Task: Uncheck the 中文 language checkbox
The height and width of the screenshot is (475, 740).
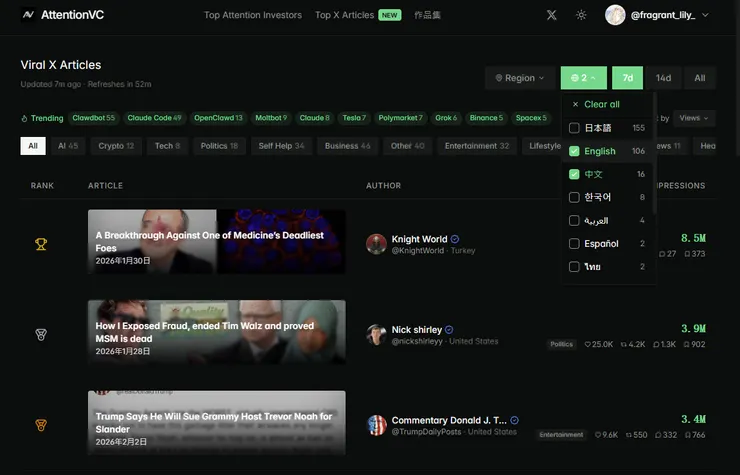Action: (574, 174)
